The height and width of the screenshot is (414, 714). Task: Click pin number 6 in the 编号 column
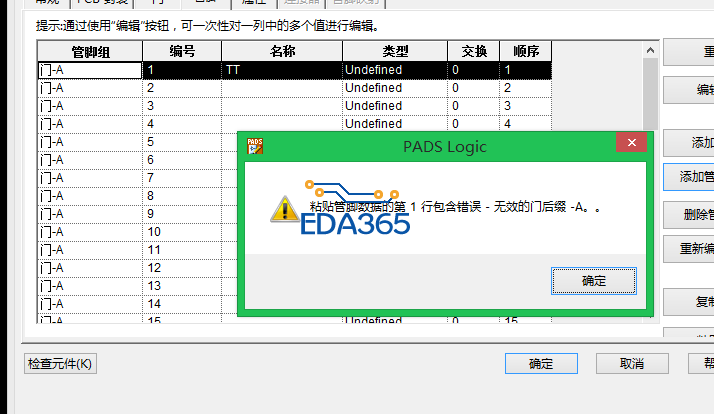pos(182,160)
